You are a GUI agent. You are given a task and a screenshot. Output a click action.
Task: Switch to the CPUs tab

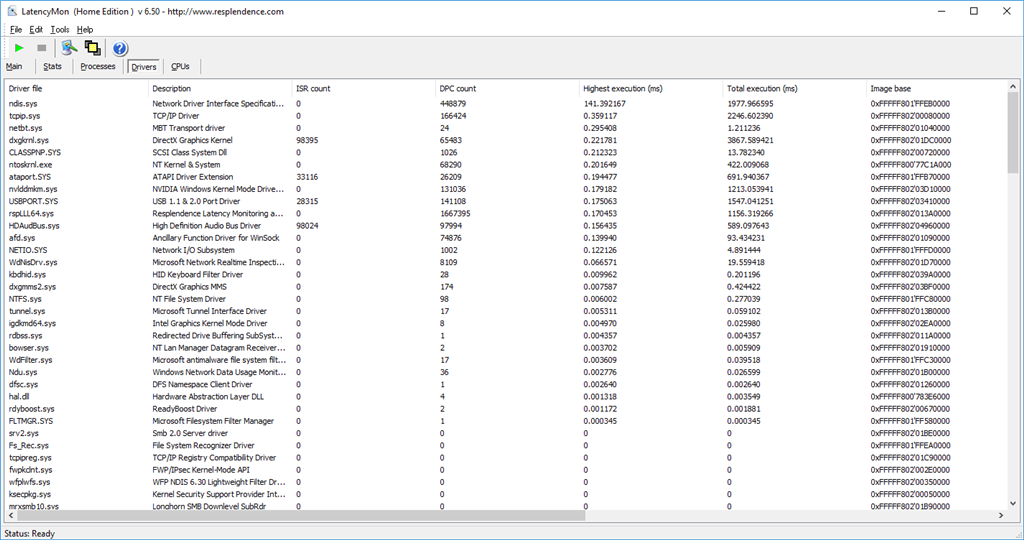pos(180,67)
